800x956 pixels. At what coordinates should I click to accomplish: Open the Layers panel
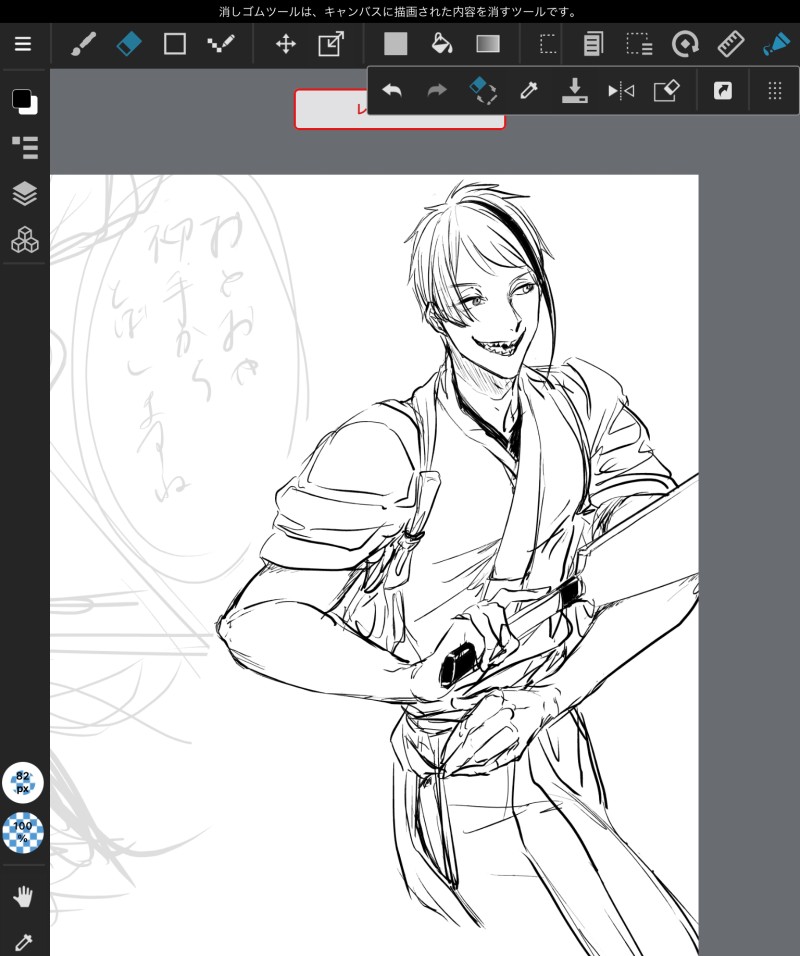(25, 193)
